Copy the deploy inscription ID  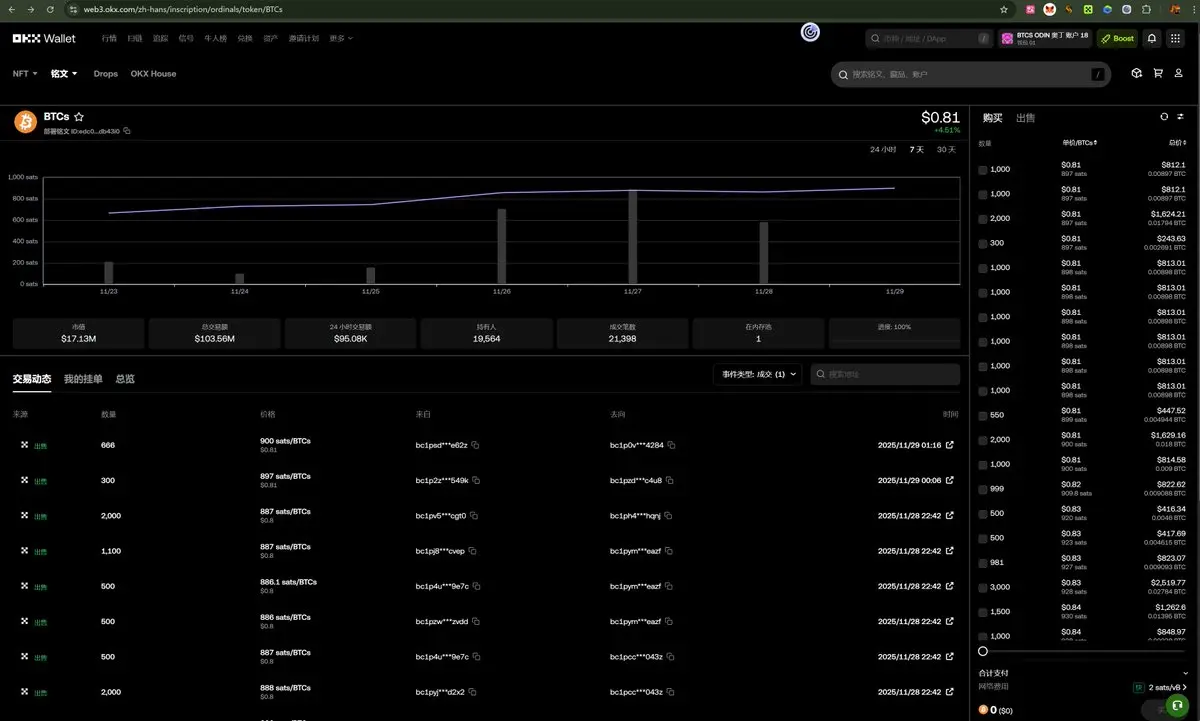pos(127,131)
